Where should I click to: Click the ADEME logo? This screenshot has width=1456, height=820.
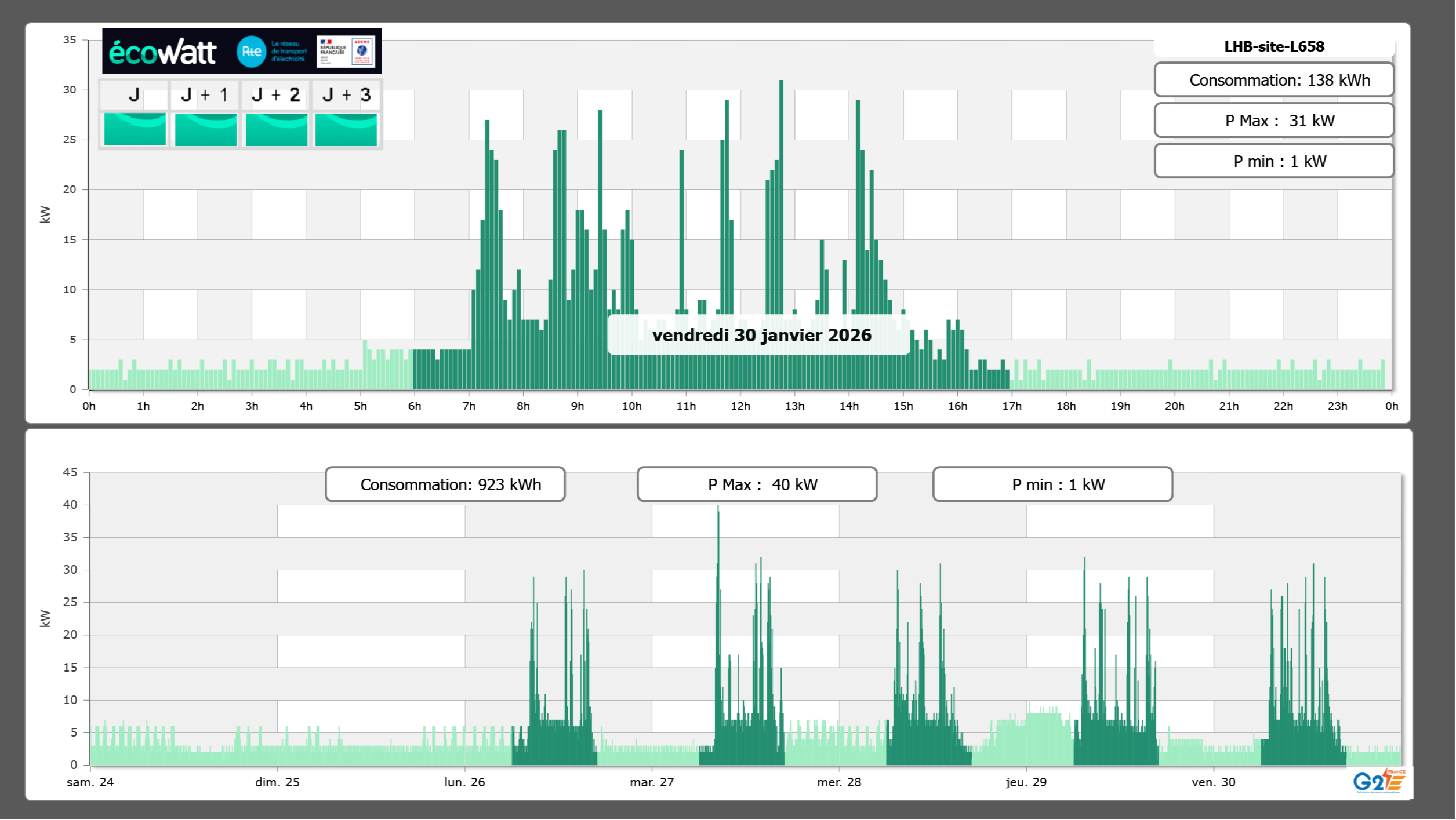tap(362, 52)
